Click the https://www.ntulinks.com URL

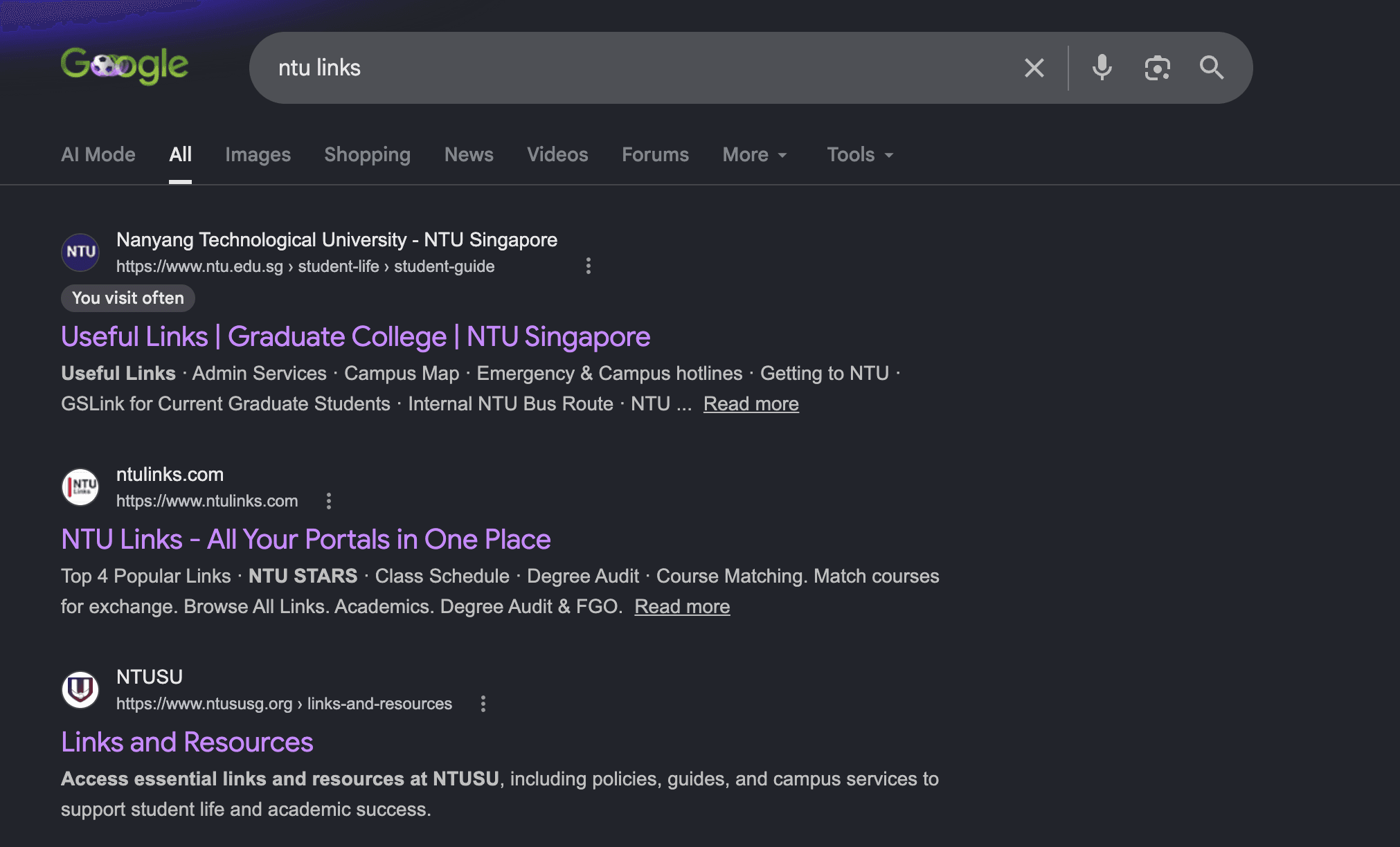(x=207, y=501)
